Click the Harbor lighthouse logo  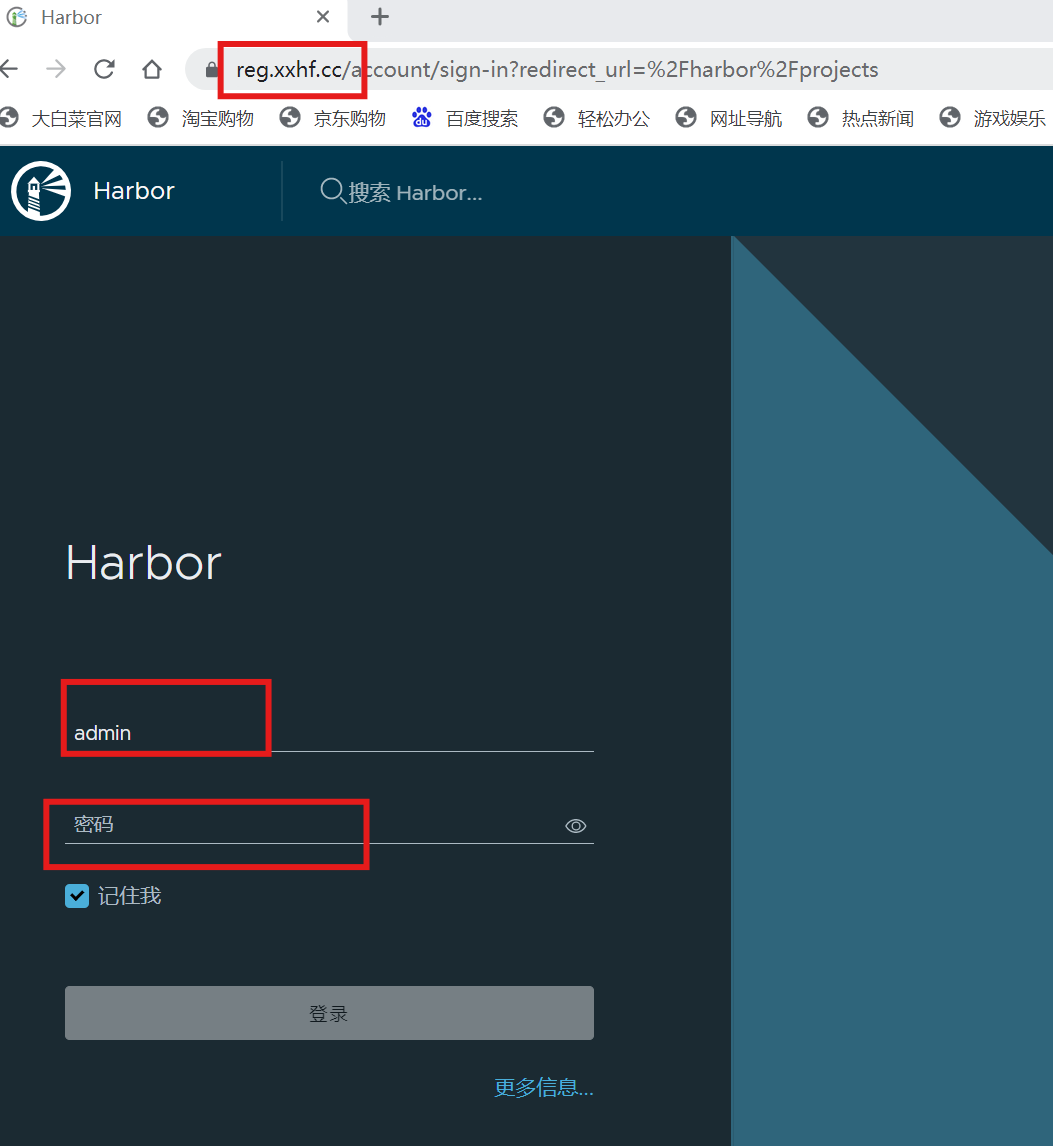pos(41,191)
